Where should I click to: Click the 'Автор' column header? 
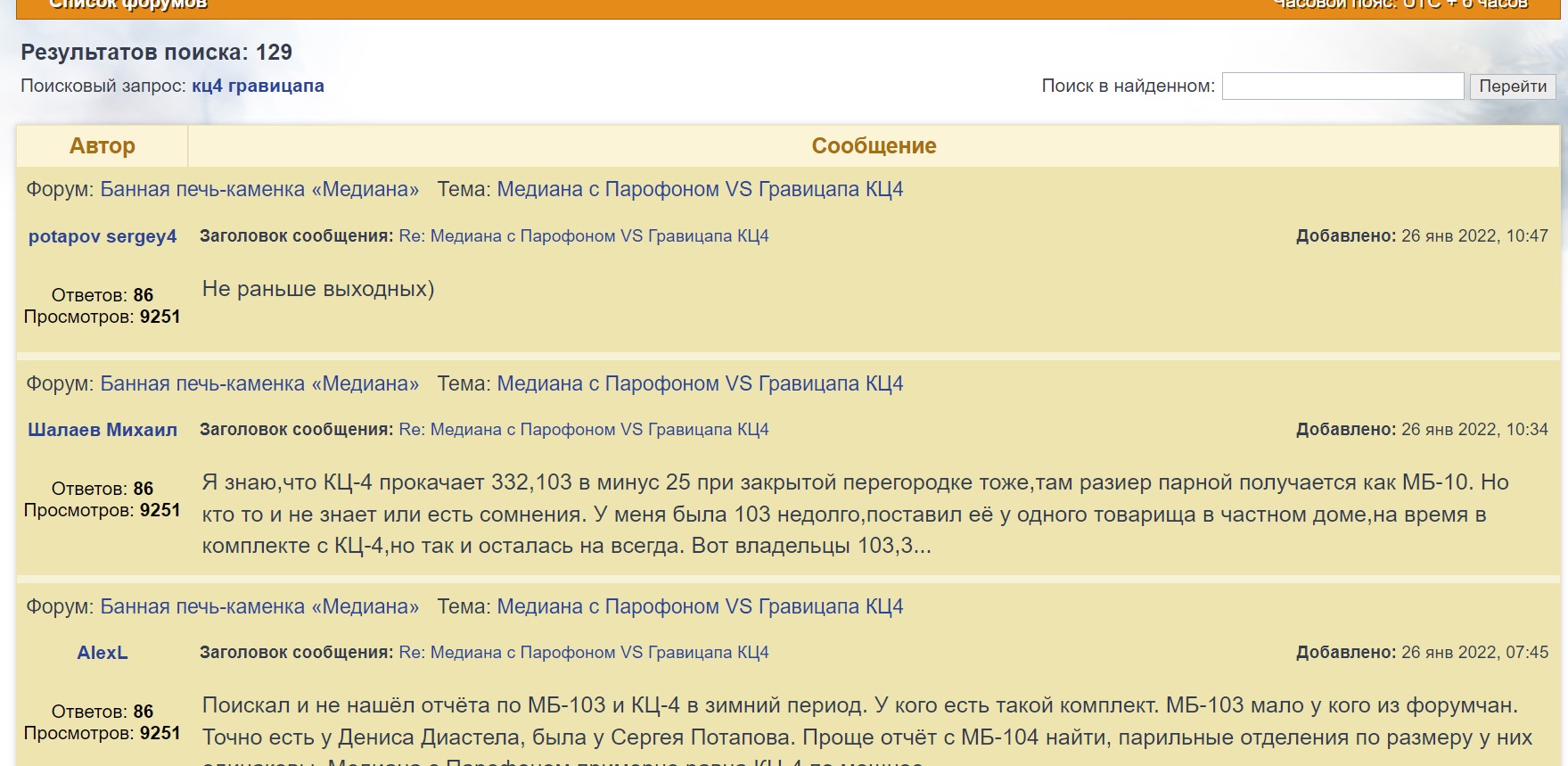103,146
